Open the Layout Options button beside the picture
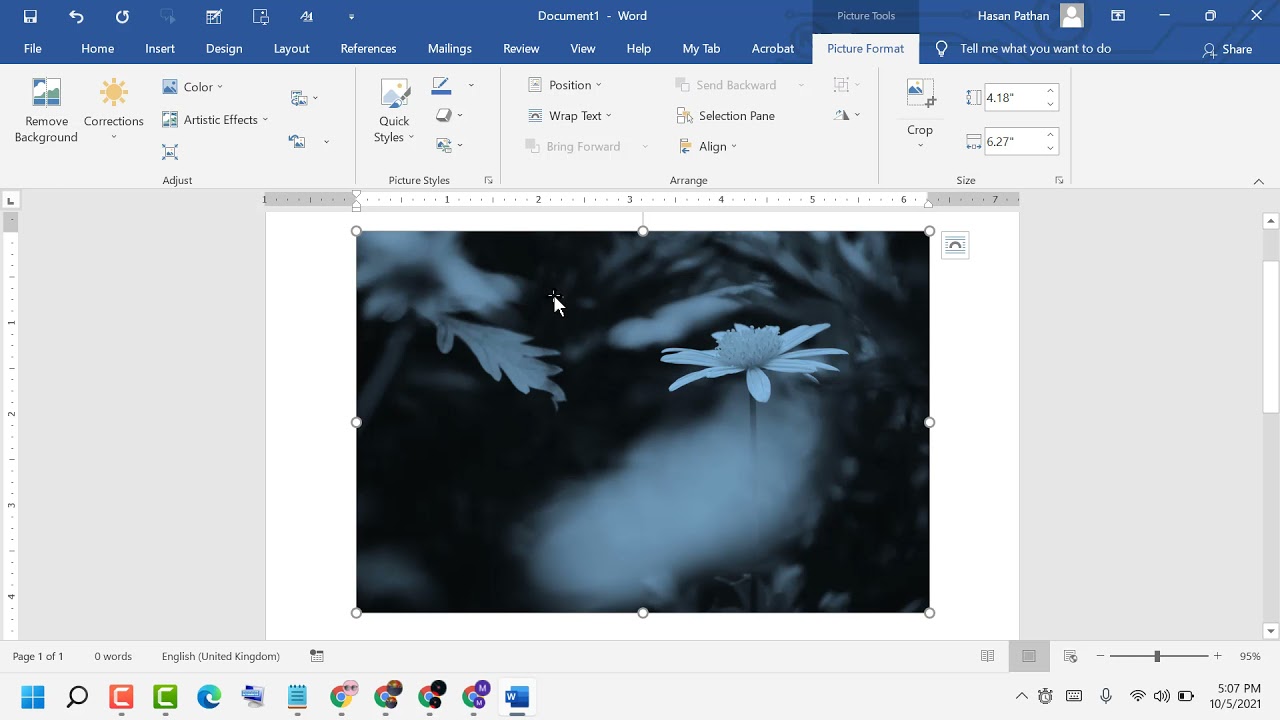Viewport: 1280px width, 720px height. pos(955,245)
